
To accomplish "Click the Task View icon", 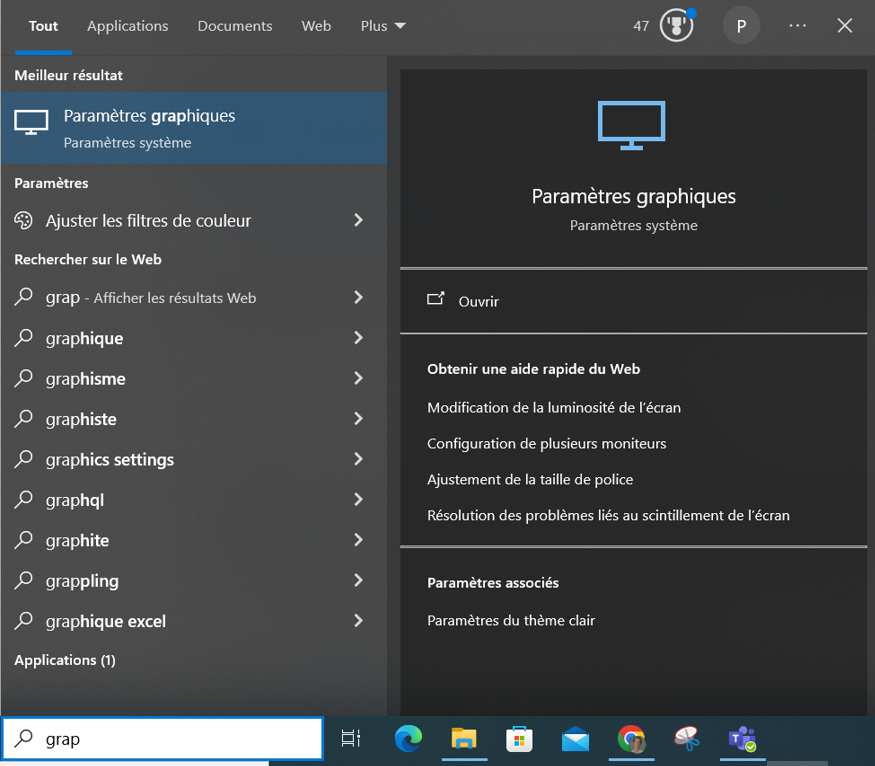I will point(351,739).
